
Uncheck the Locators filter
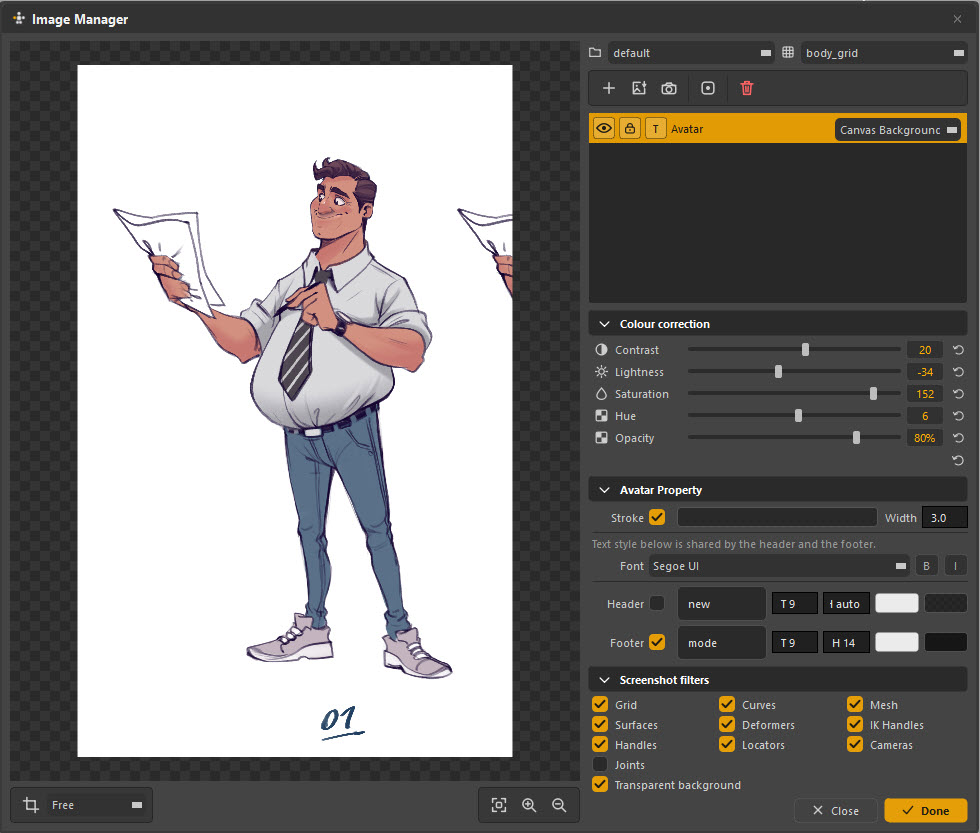[727, 744]
